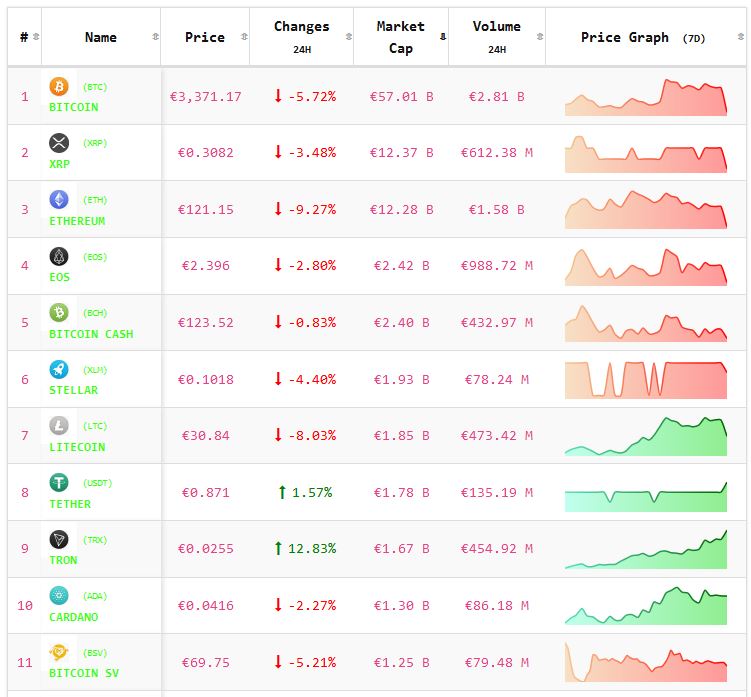Sort table by Name column arrows
Image resolution: width=751 pixels, height=697 pixels.
click(155, 37)
